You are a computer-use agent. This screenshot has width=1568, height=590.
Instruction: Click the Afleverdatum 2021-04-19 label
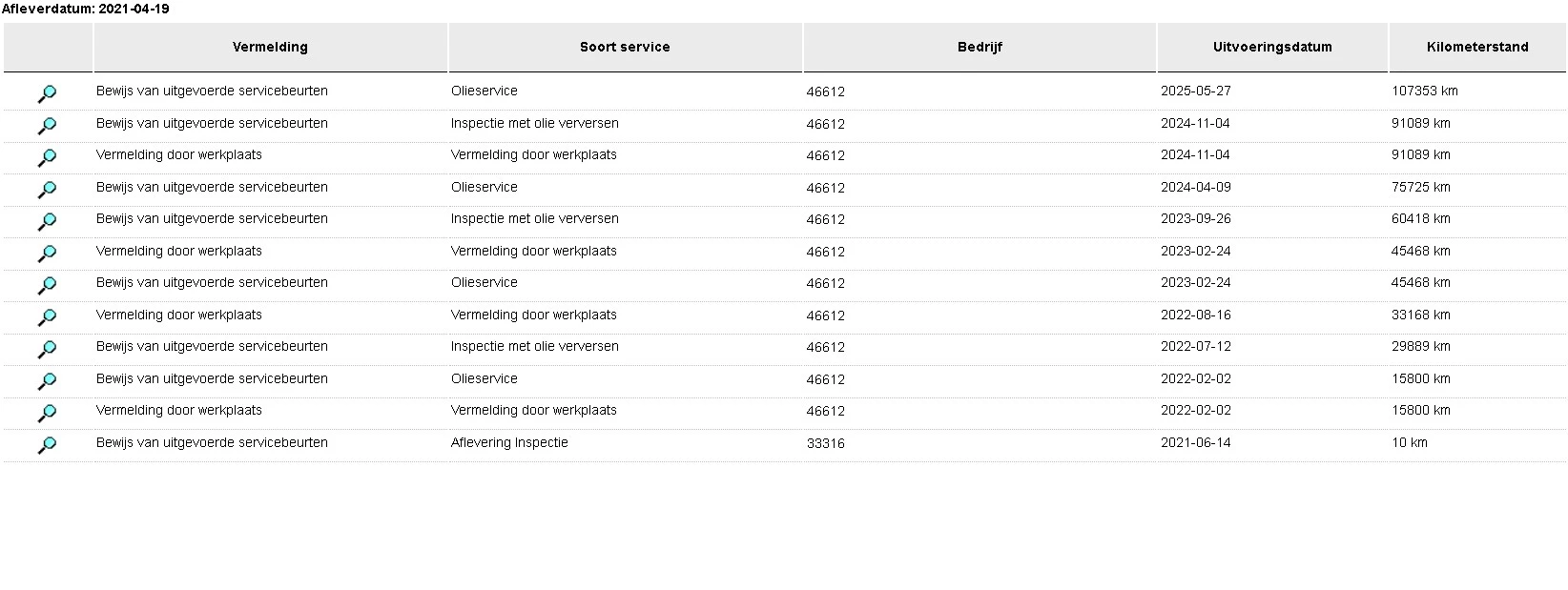(x=86, y=9)
